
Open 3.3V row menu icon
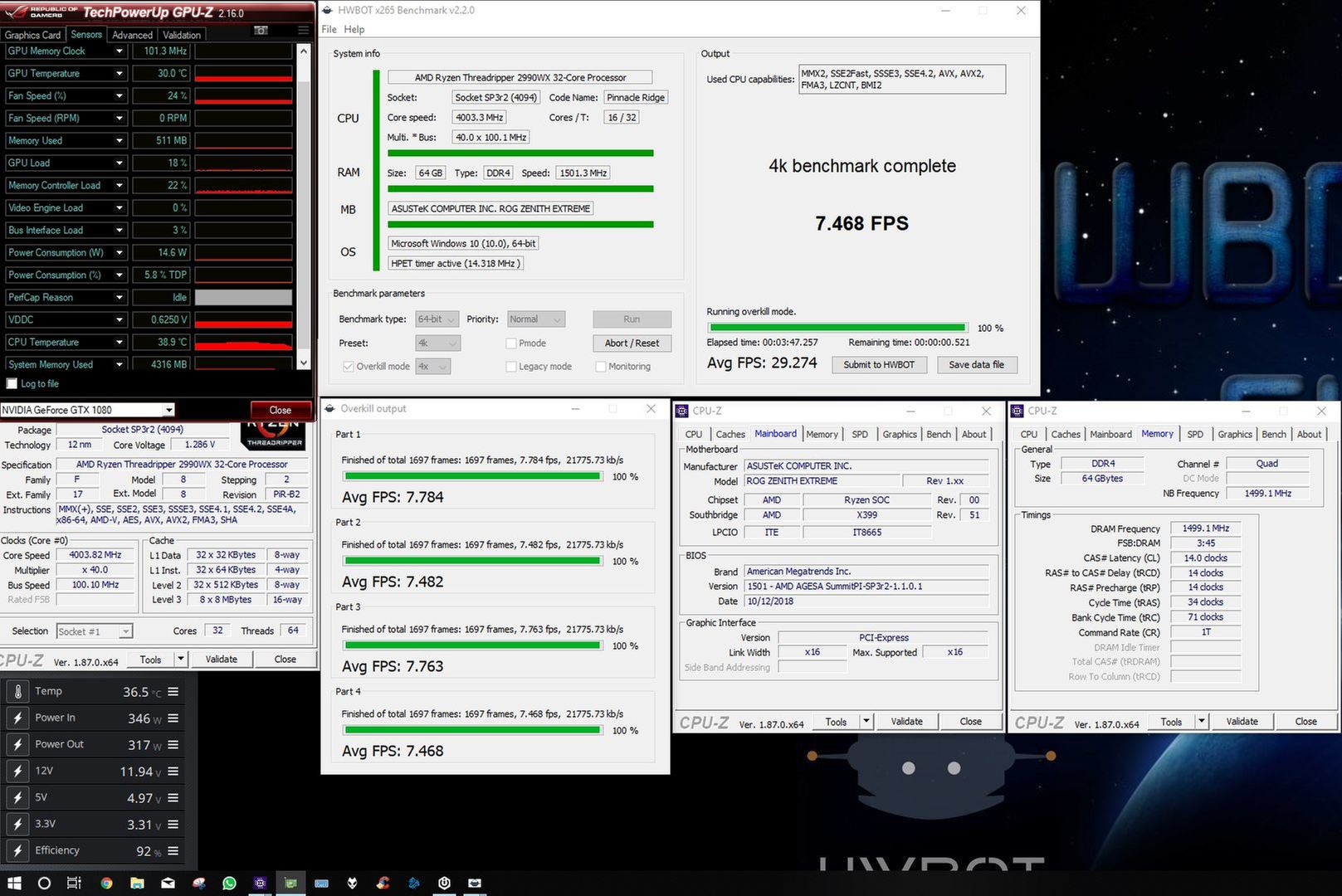point(173,825)
